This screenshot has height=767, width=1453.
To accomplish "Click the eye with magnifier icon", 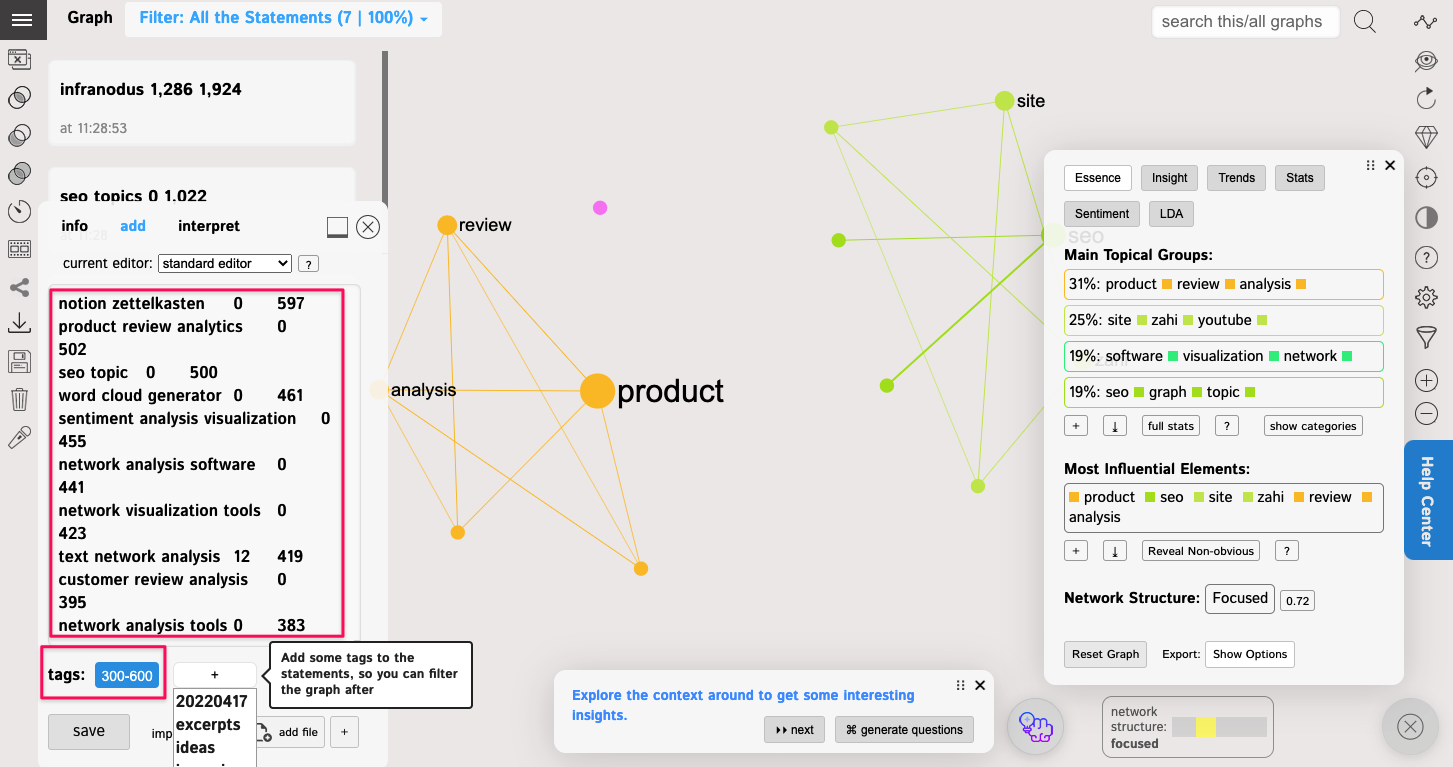I will pos(1426,61).
